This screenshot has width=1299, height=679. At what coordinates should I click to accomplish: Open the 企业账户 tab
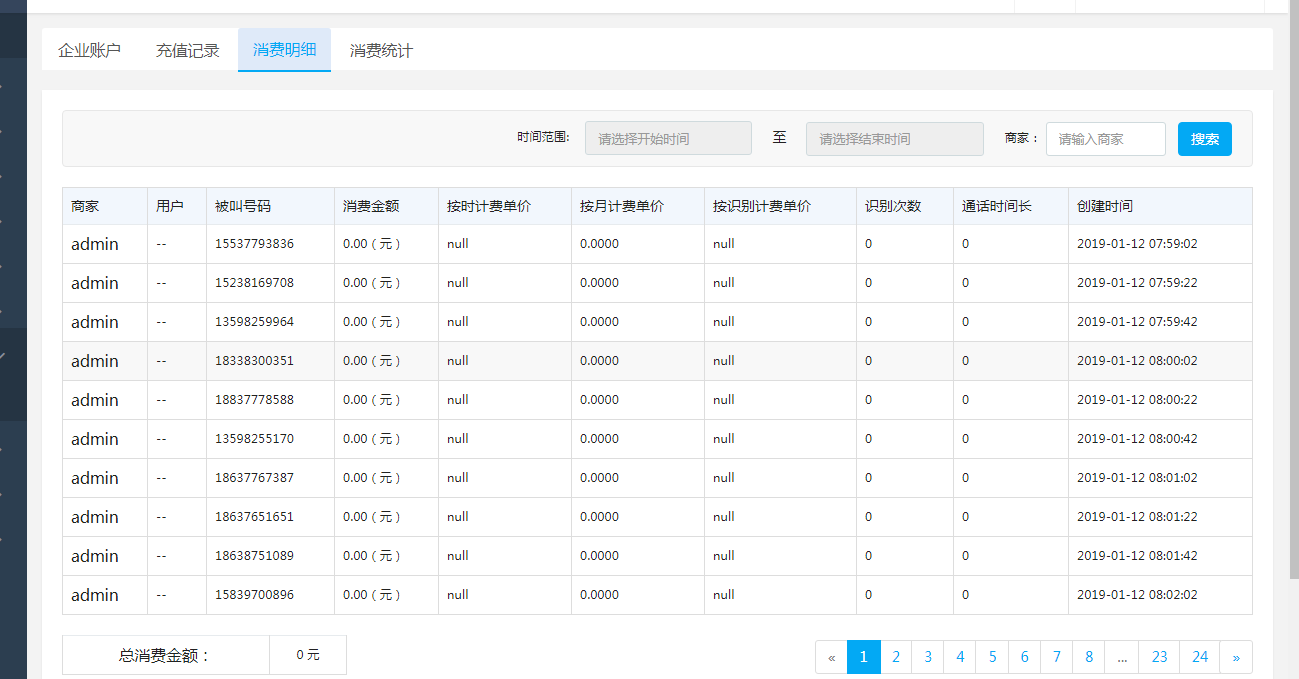tap(89, 50)
